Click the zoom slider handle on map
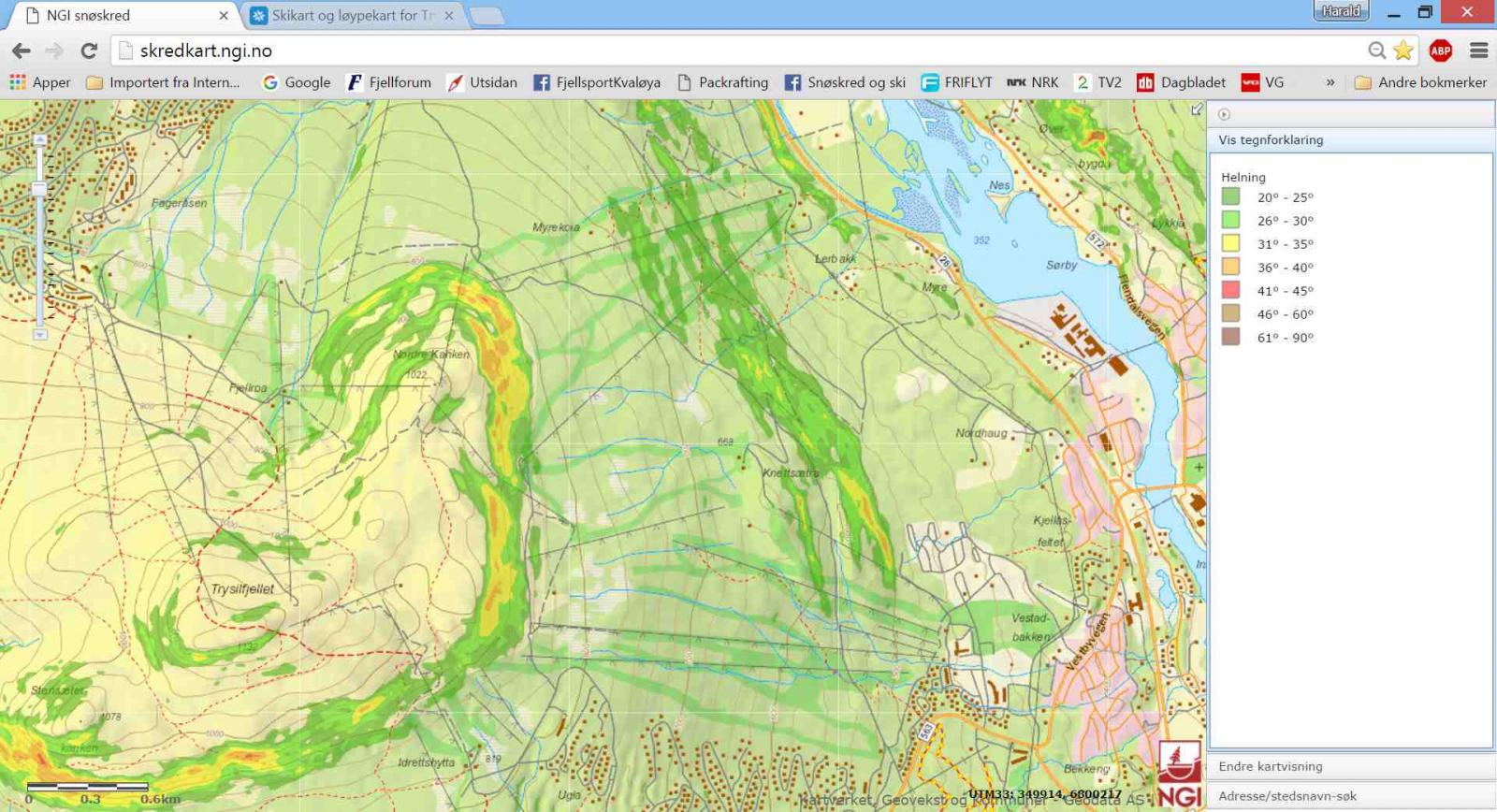Screen dimensions: 1497x812 (x=39, y=189)
